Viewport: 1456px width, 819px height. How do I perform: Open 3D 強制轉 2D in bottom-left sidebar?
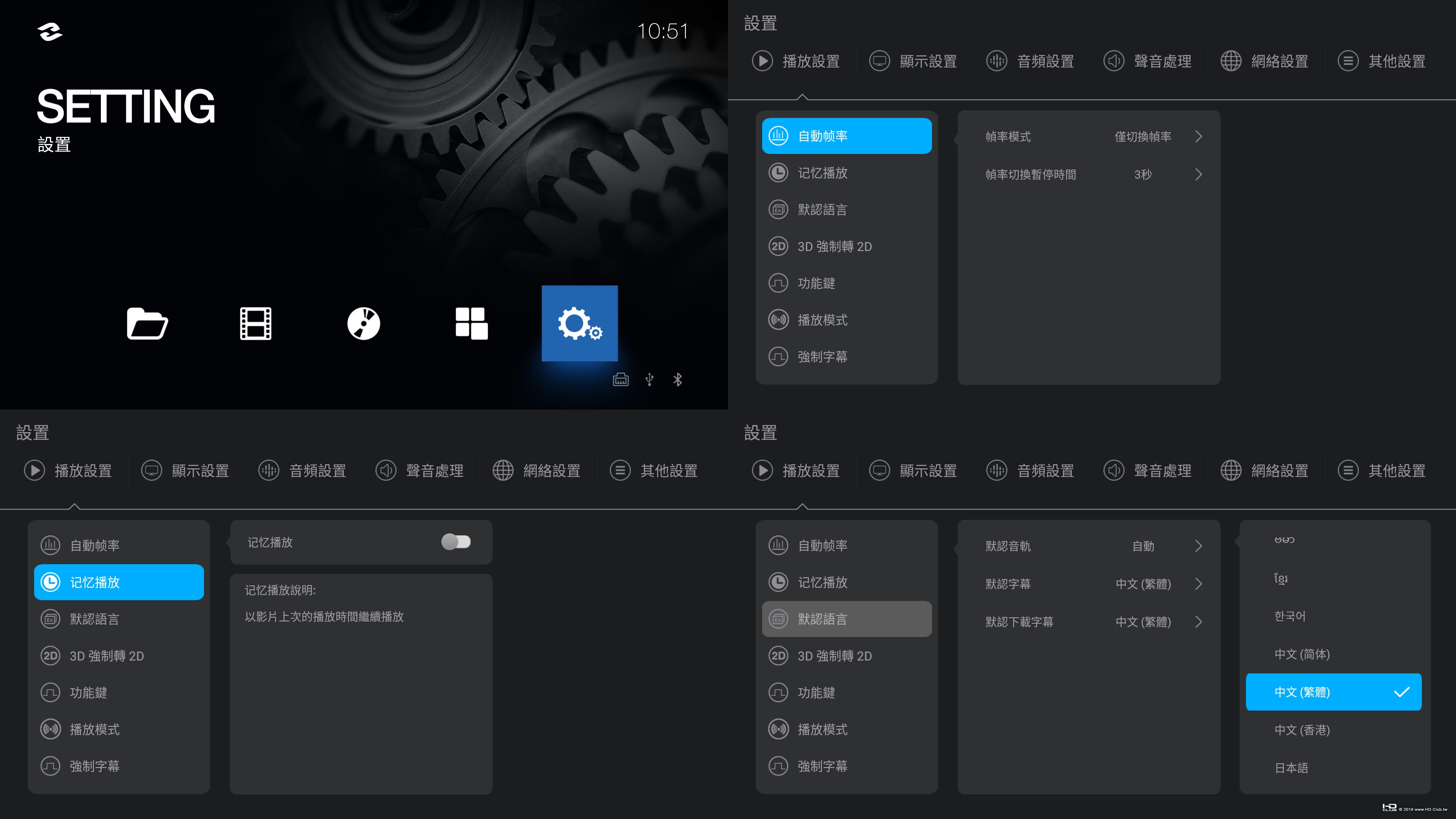tap(107, 656)
